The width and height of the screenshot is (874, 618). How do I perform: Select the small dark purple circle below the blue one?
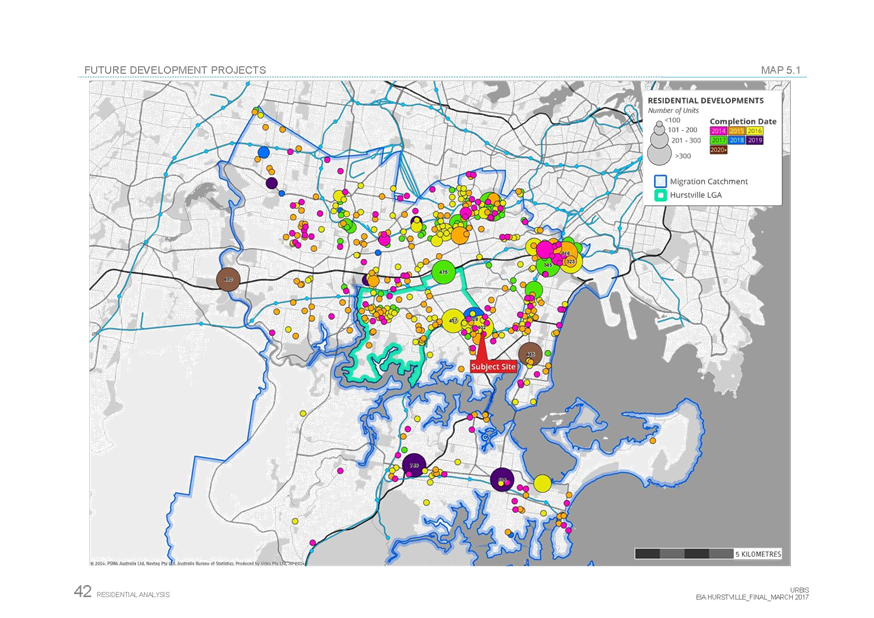[x=271, y=183]
